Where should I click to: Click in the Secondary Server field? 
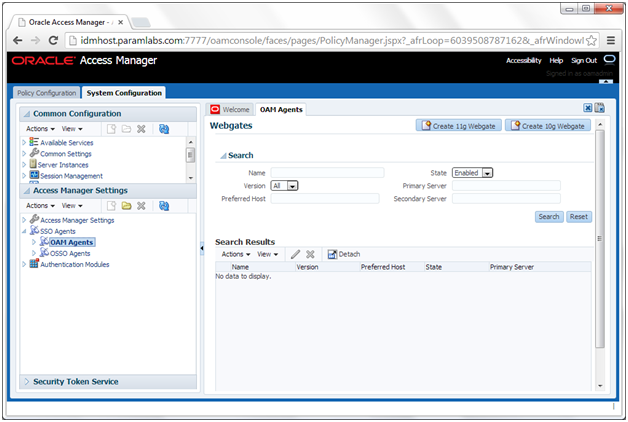[x=506, y=199]
